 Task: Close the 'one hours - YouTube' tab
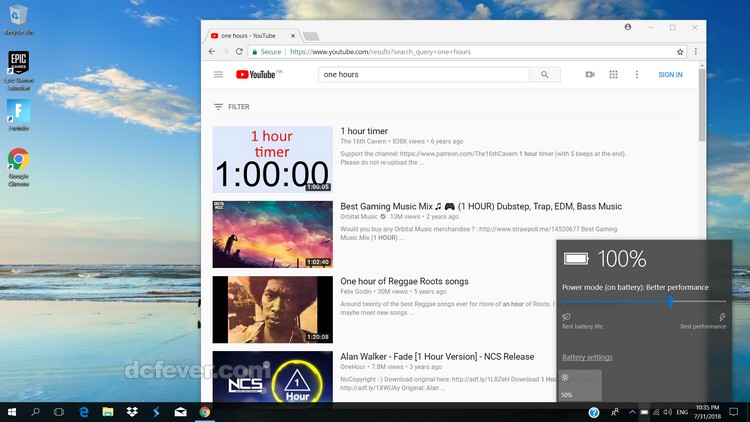tap(293, 36)
